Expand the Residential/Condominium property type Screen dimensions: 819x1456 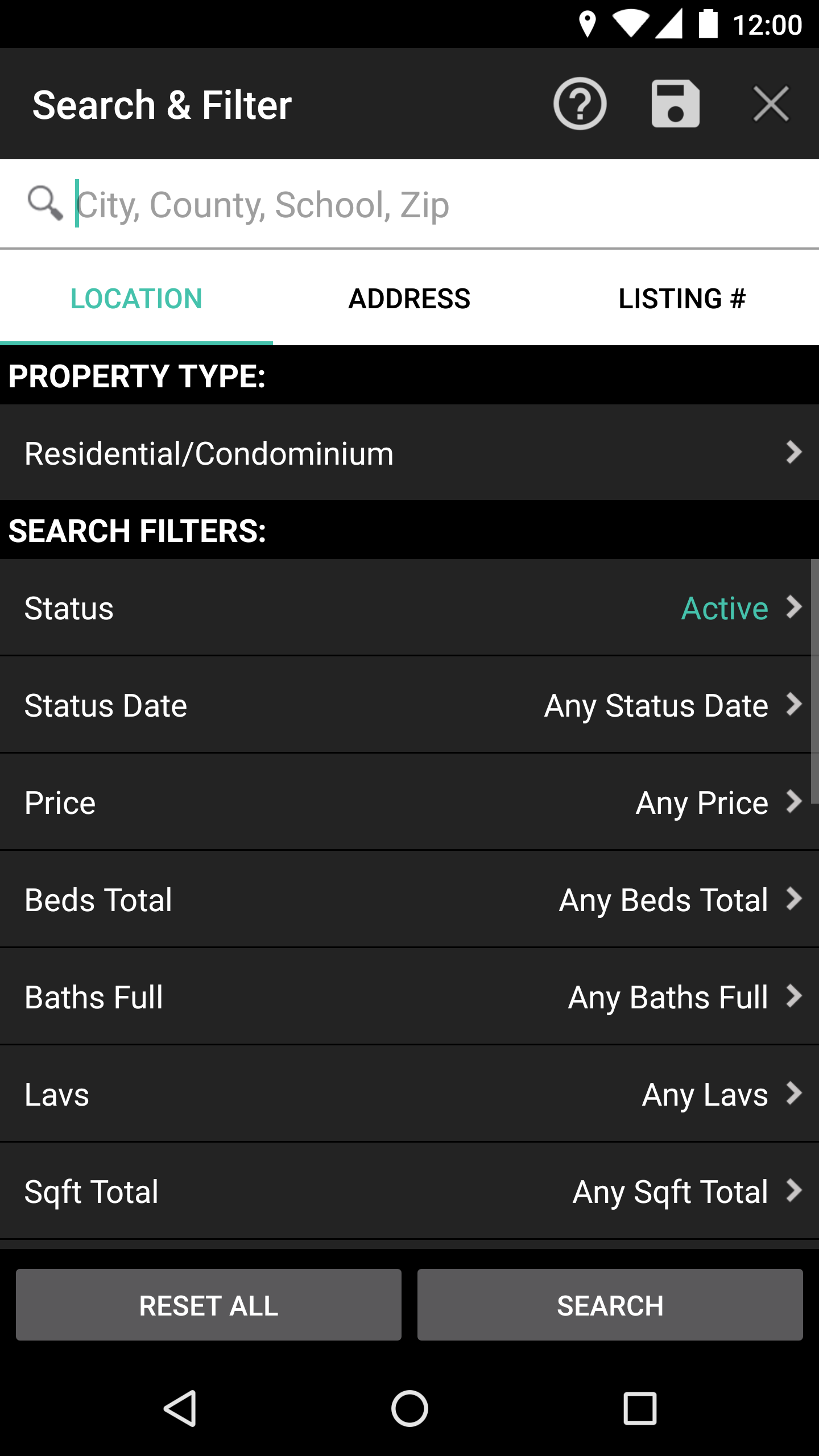409,453
